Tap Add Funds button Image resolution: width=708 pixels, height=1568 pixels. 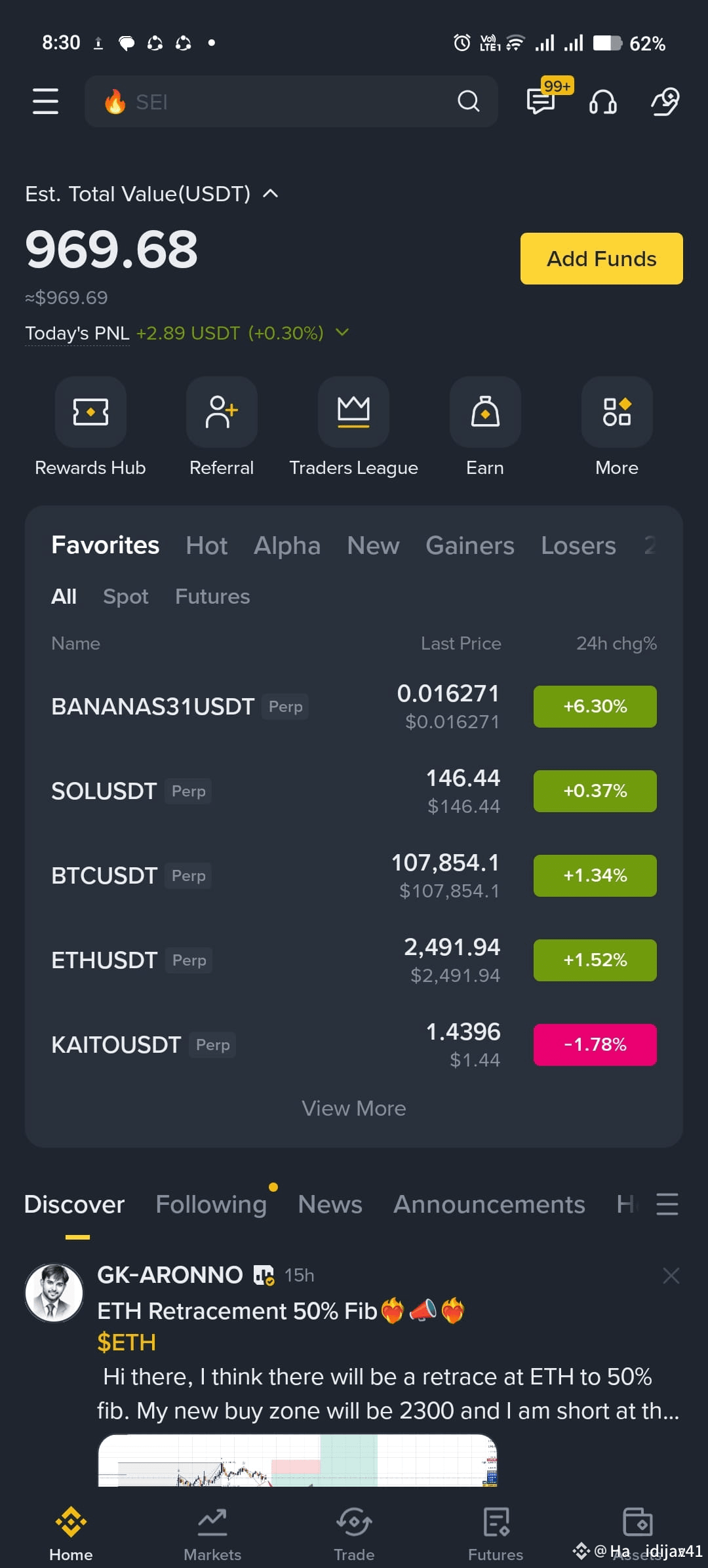click(601, 258)
